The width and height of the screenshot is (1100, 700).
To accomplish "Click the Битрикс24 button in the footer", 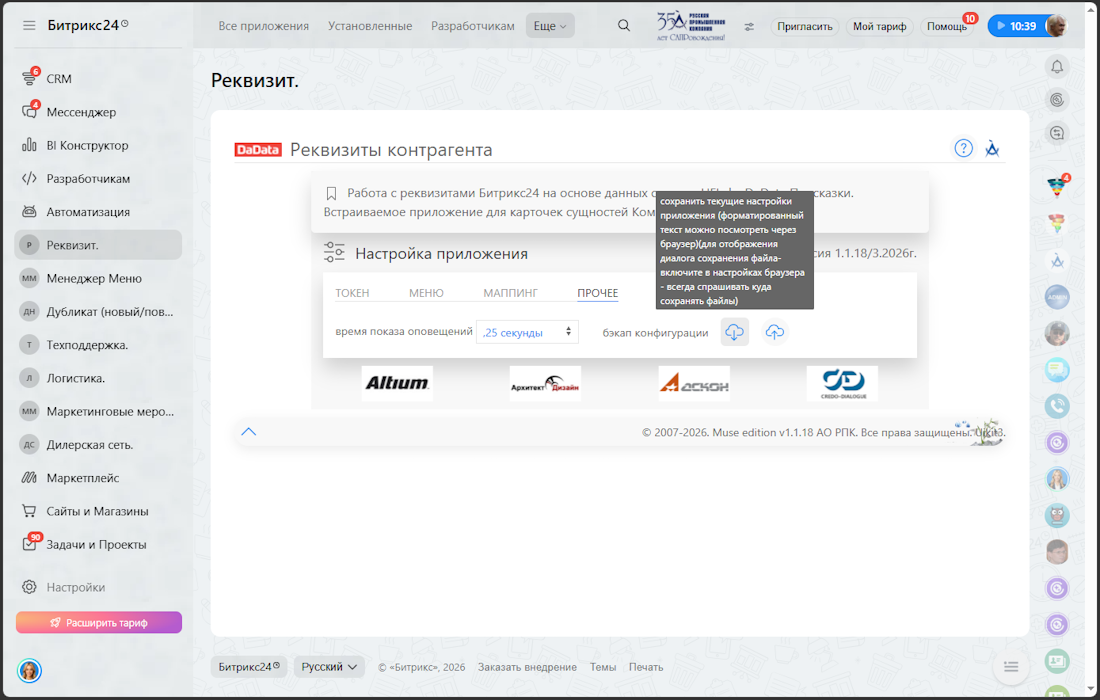I will tap(249, 667).
